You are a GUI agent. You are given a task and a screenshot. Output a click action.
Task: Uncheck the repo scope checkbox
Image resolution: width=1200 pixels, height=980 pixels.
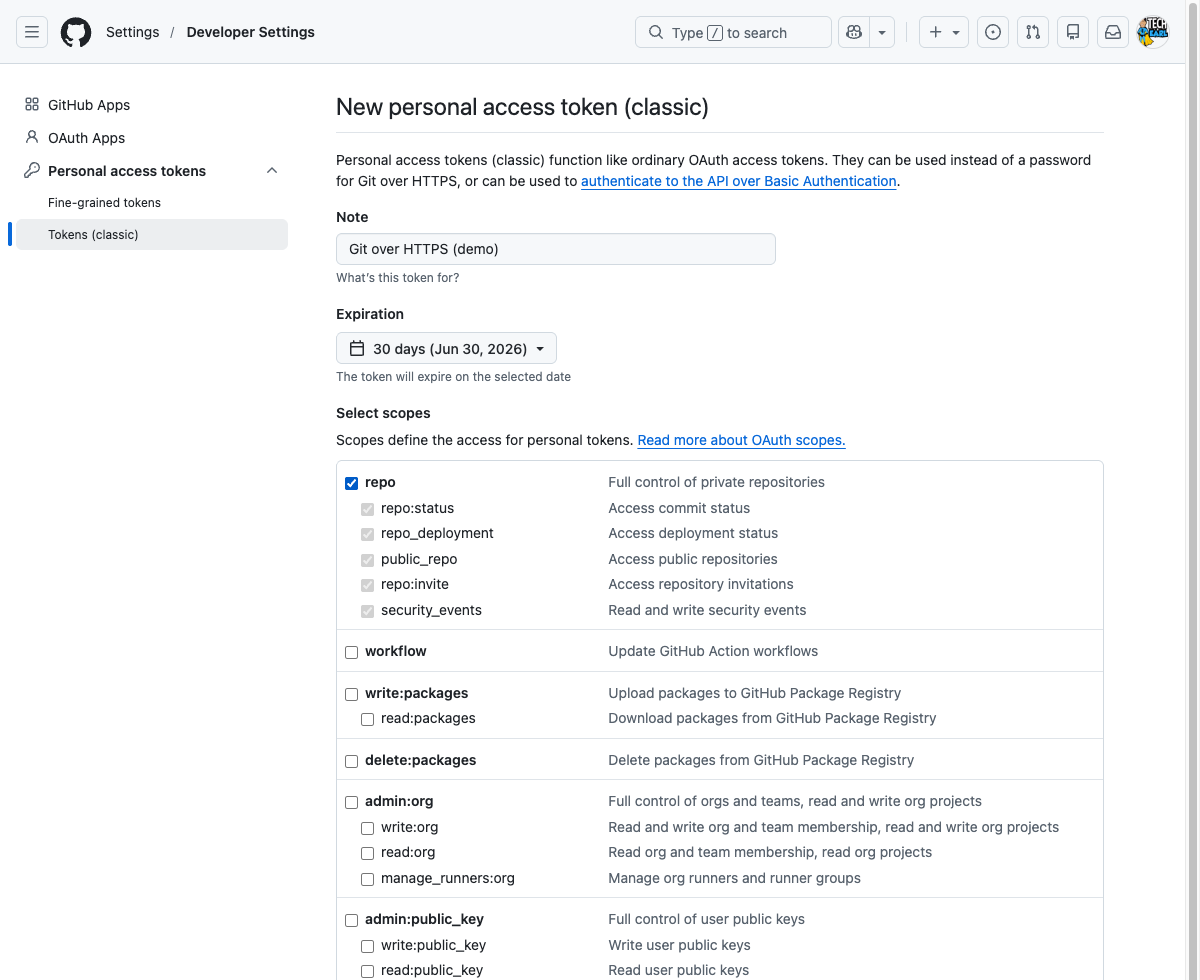[351, 483]
